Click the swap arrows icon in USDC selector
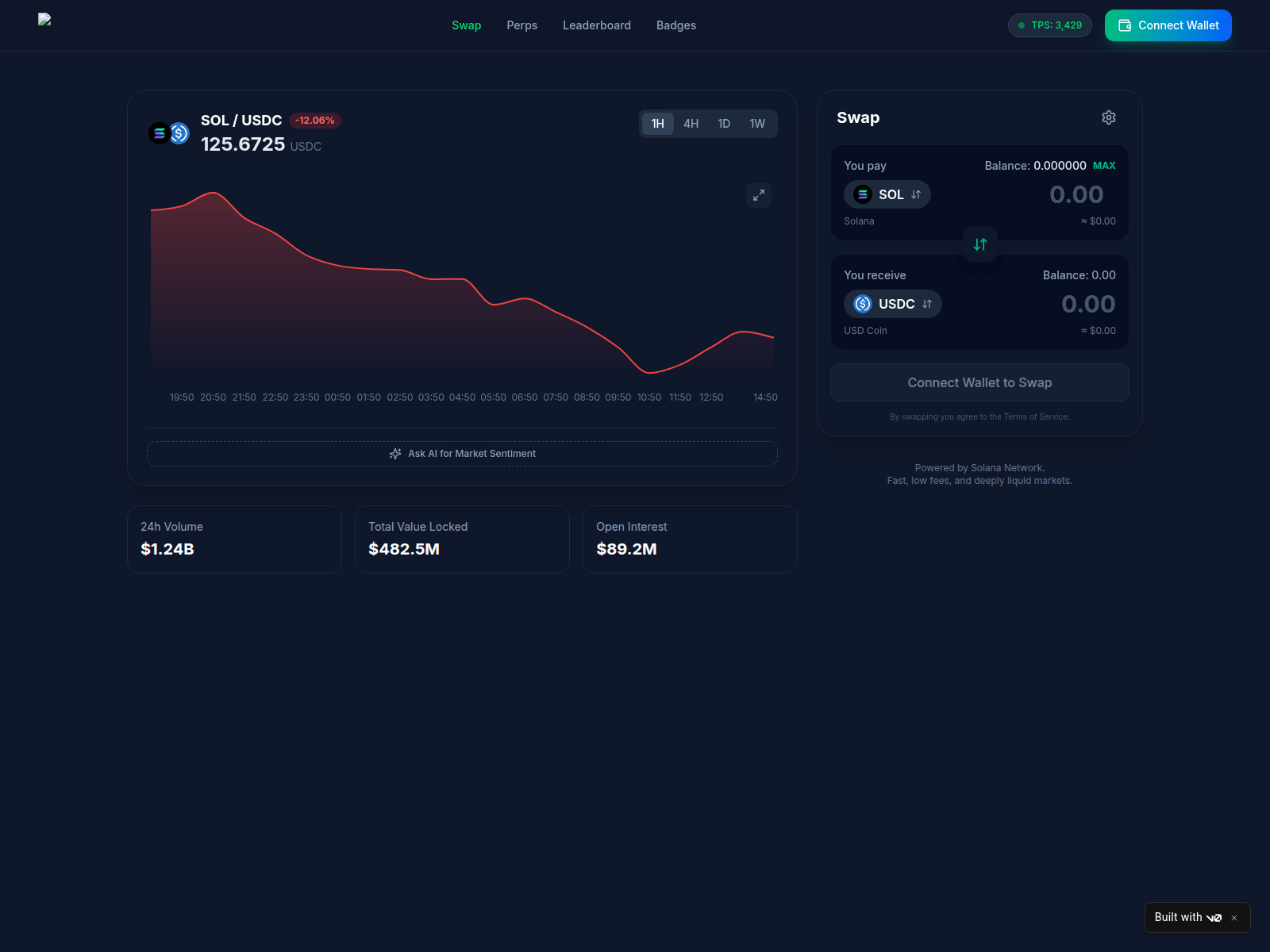Image resolution: width=1270 pixels, height=952 pixels. 927,304
